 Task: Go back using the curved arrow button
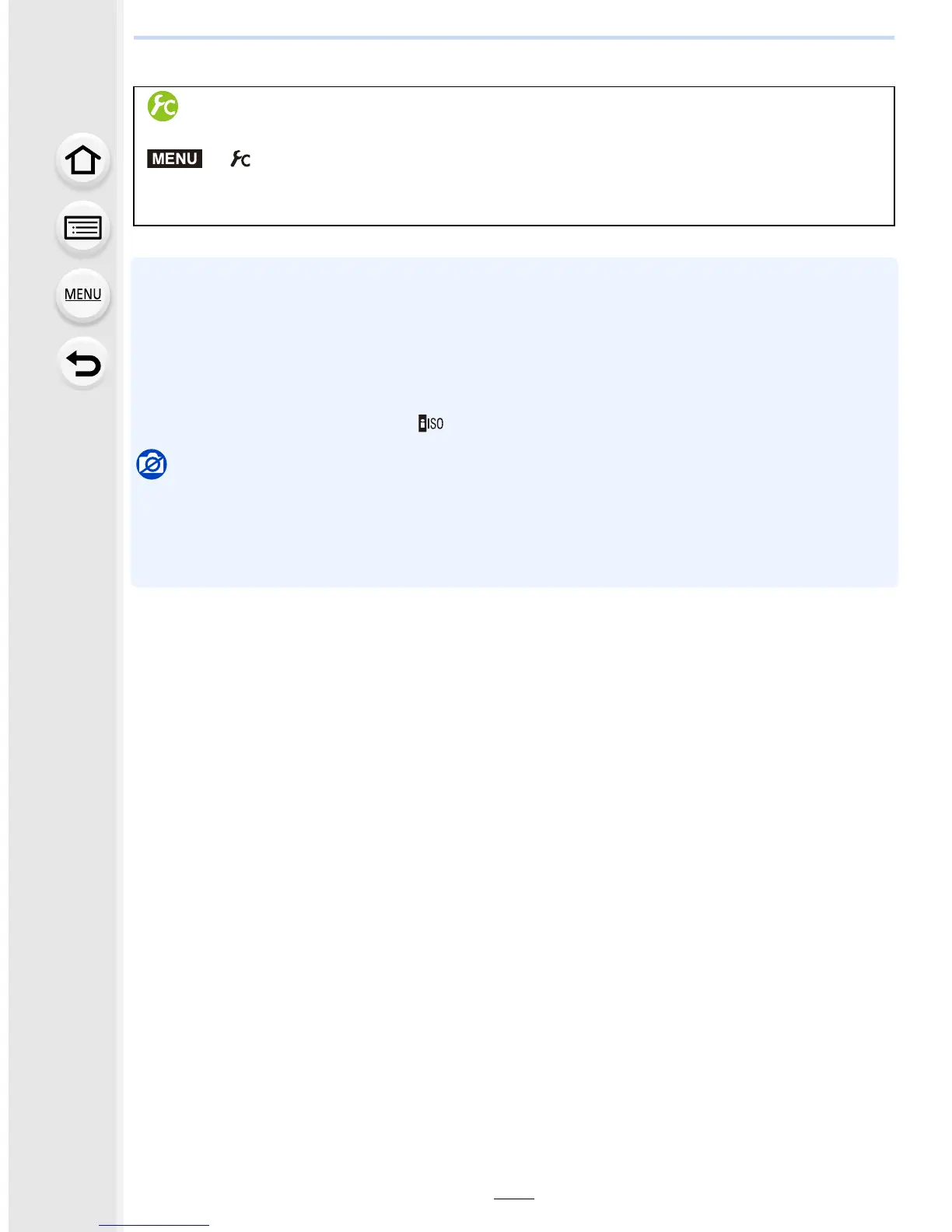coord(82,363)
